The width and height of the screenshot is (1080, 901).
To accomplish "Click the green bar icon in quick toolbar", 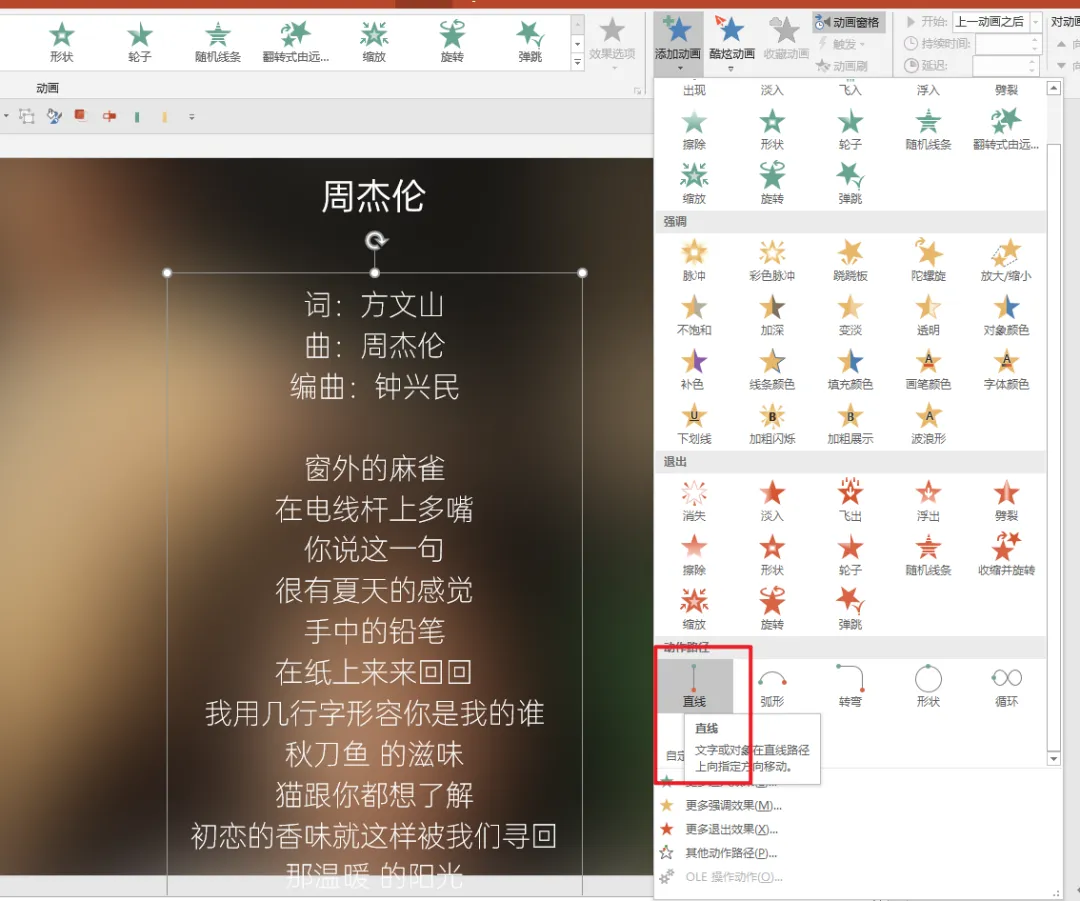I will [x=137, y=117].
